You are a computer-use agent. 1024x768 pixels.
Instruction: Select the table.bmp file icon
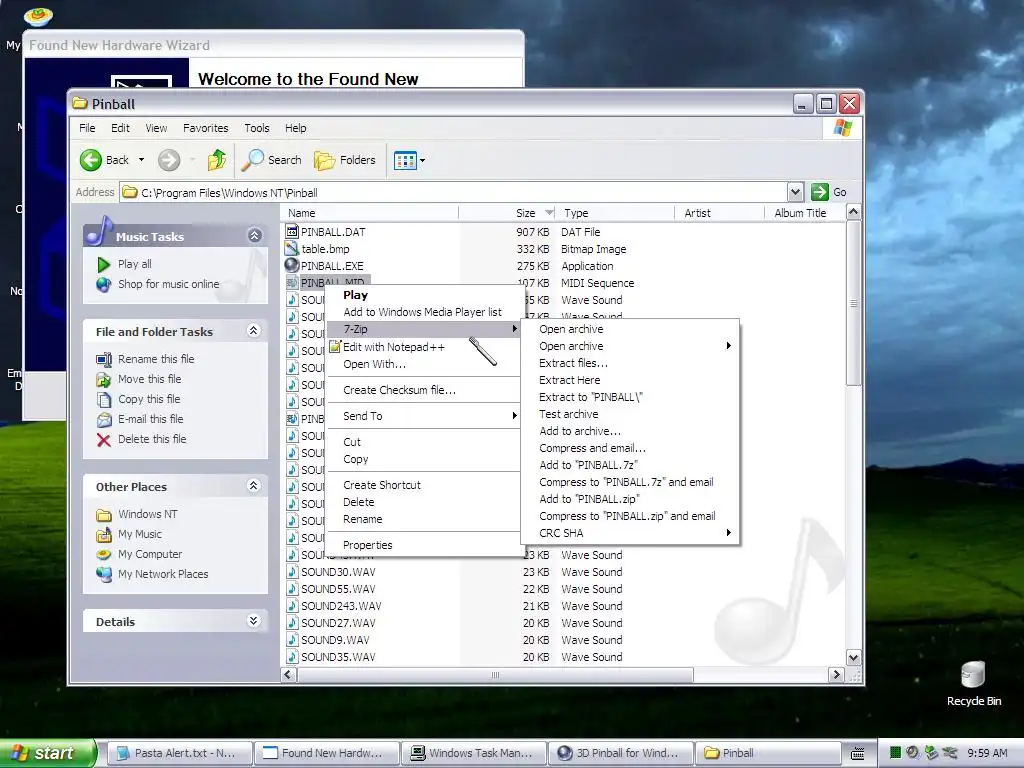(292, 249)
